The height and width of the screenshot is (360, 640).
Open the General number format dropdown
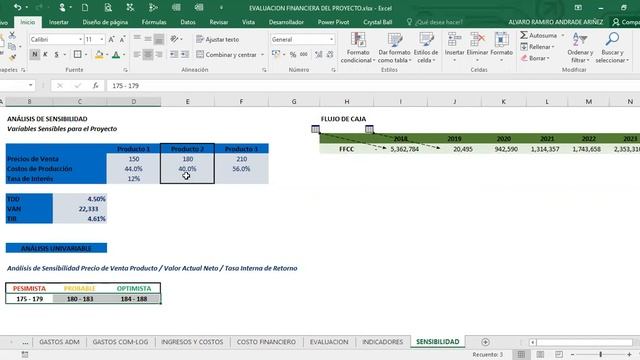[331, 39]
